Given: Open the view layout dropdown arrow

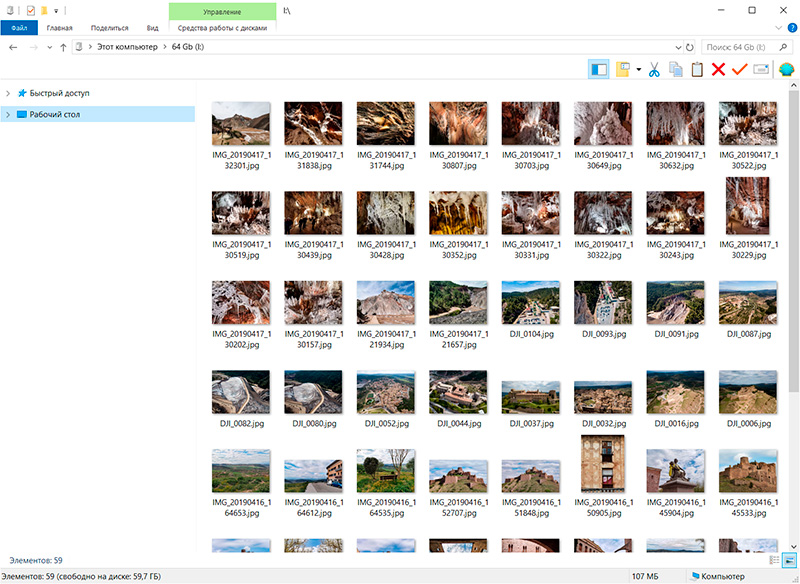Looking at the screenshot, I should [638, 70].
